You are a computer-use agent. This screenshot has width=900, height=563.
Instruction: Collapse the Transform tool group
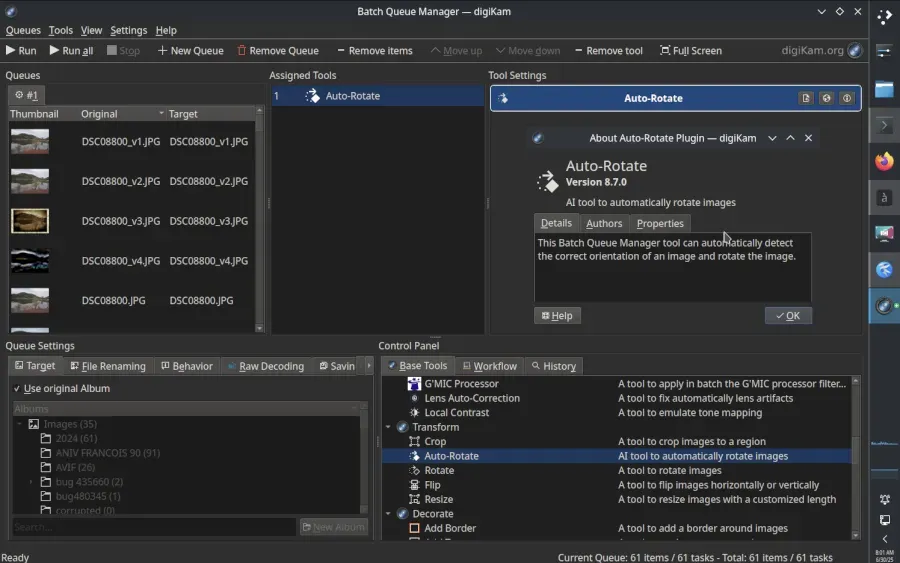point(389,427)
